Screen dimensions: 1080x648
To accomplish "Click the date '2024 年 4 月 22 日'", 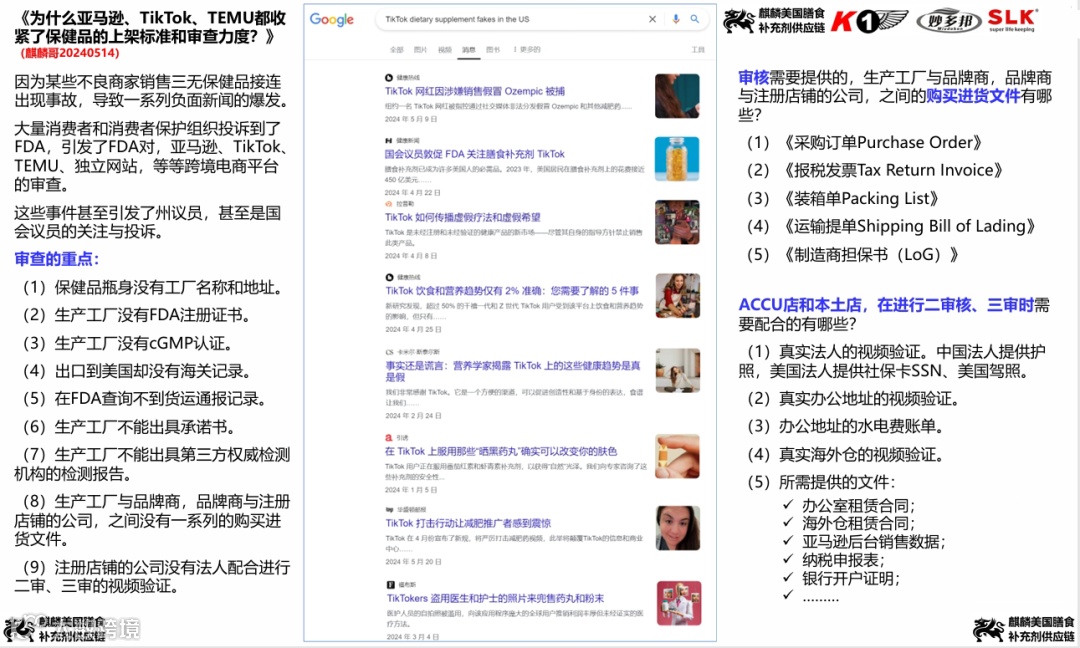I will click(x=413, y=193).
